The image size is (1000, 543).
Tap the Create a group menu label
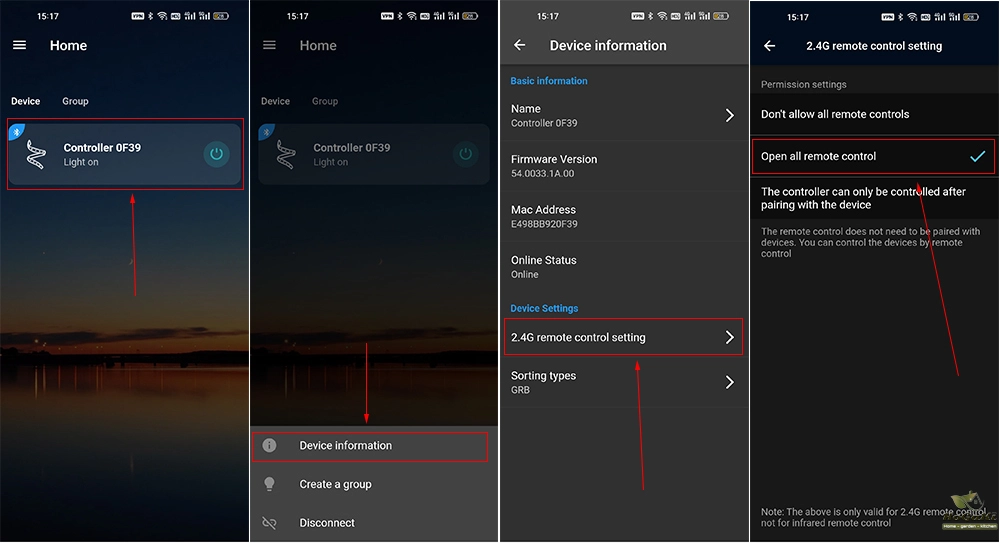(x=335, y=484)
